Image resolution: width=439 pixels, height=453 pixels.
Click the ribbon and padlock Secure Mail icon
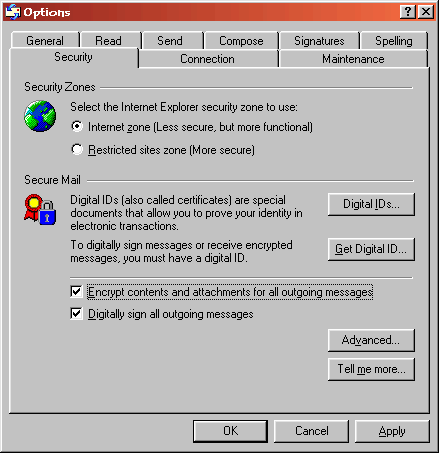coord(40,210)
